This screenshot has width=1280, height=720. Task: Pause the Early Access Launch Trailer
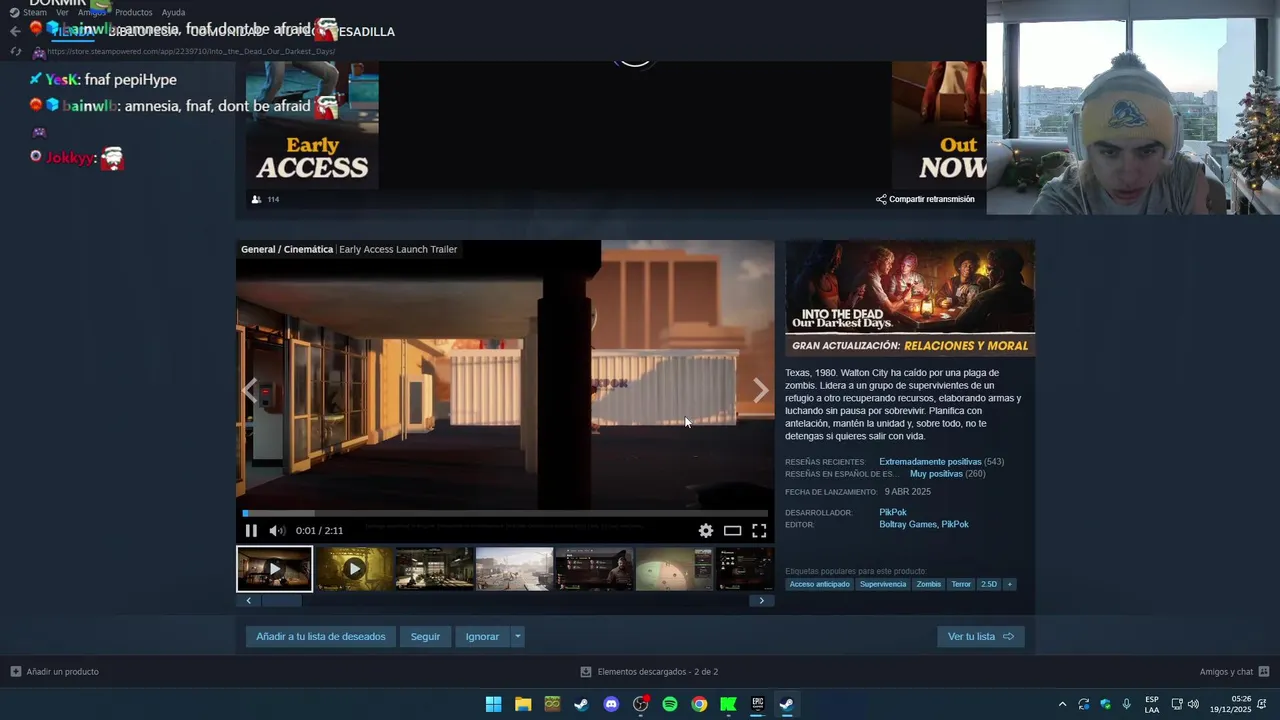[x=251, y=531]
